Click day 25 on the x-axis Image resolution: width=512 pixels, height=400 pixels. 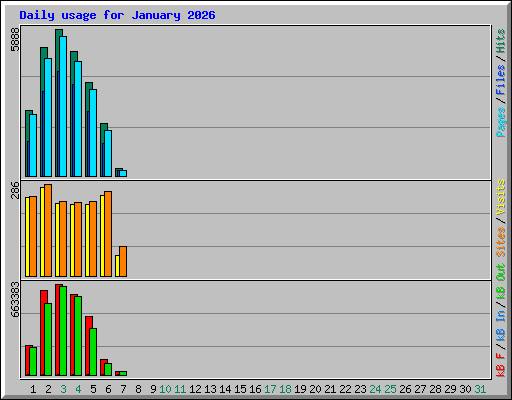(390, 389)
